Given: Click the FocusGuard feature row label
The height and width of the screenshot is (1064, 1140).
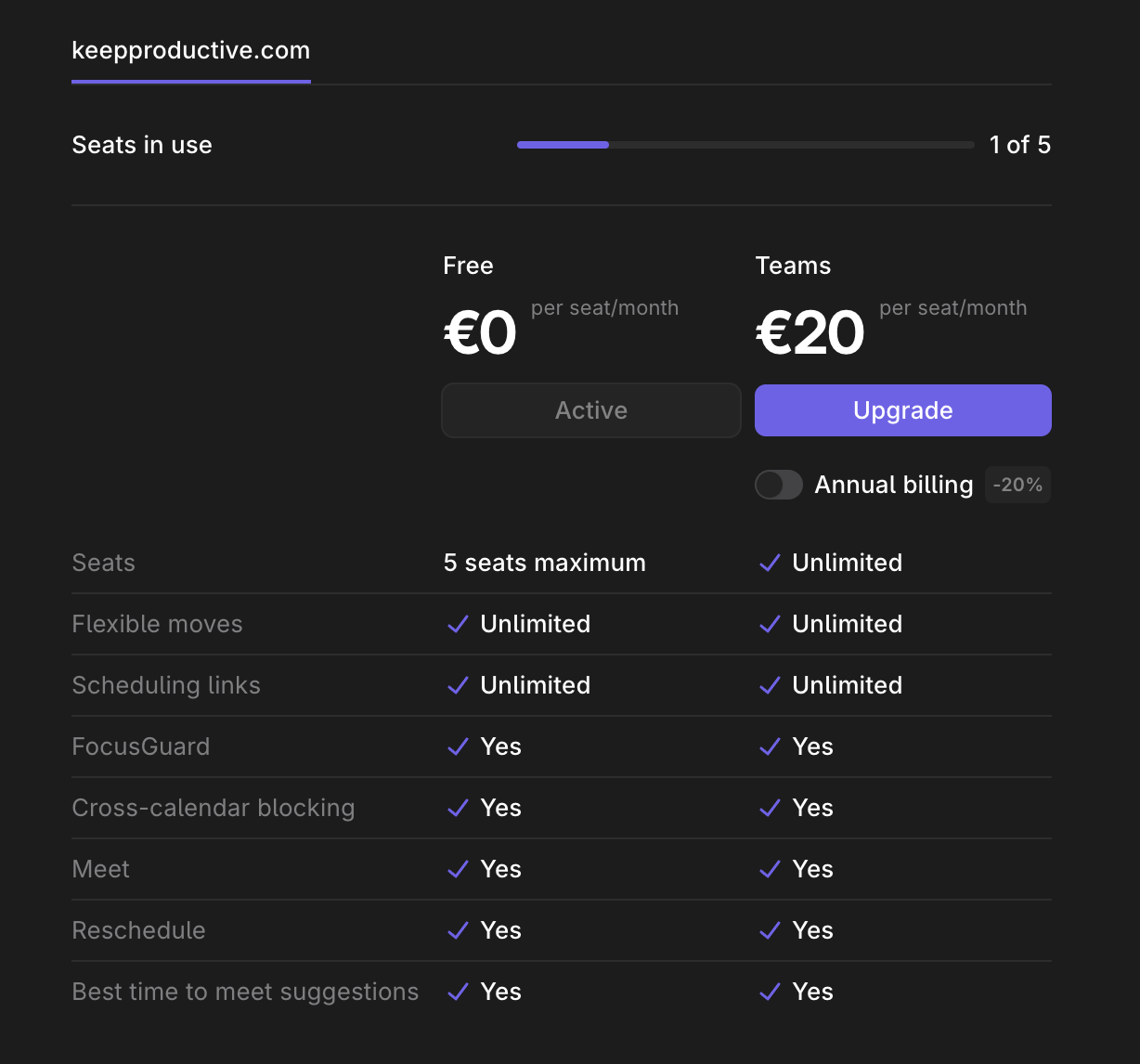Looking at the screenshot, I should (141, 746).
